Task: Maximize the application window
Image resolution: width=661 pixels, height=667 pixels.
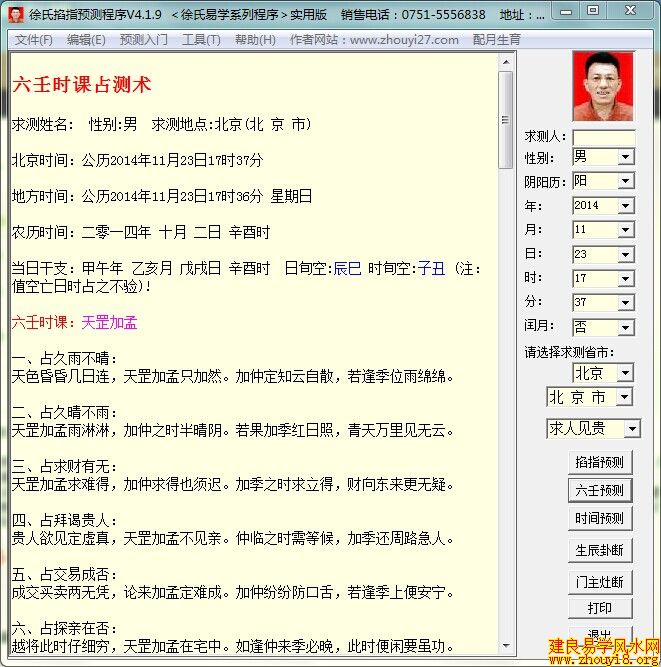Action: tap(593, 11)
